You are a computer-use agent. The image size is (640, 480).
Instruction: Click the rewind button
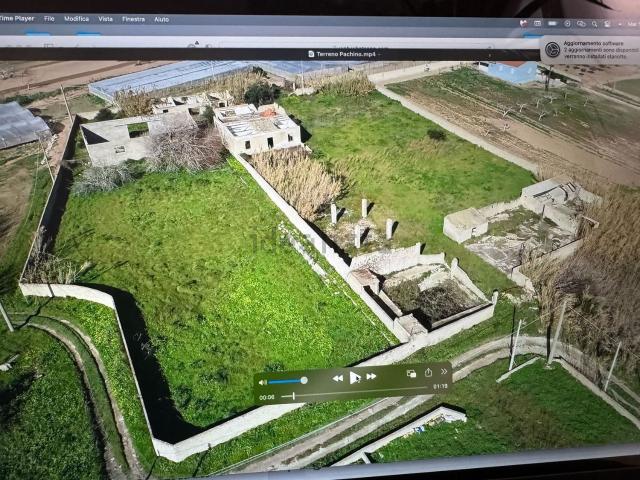pos(338,377)
